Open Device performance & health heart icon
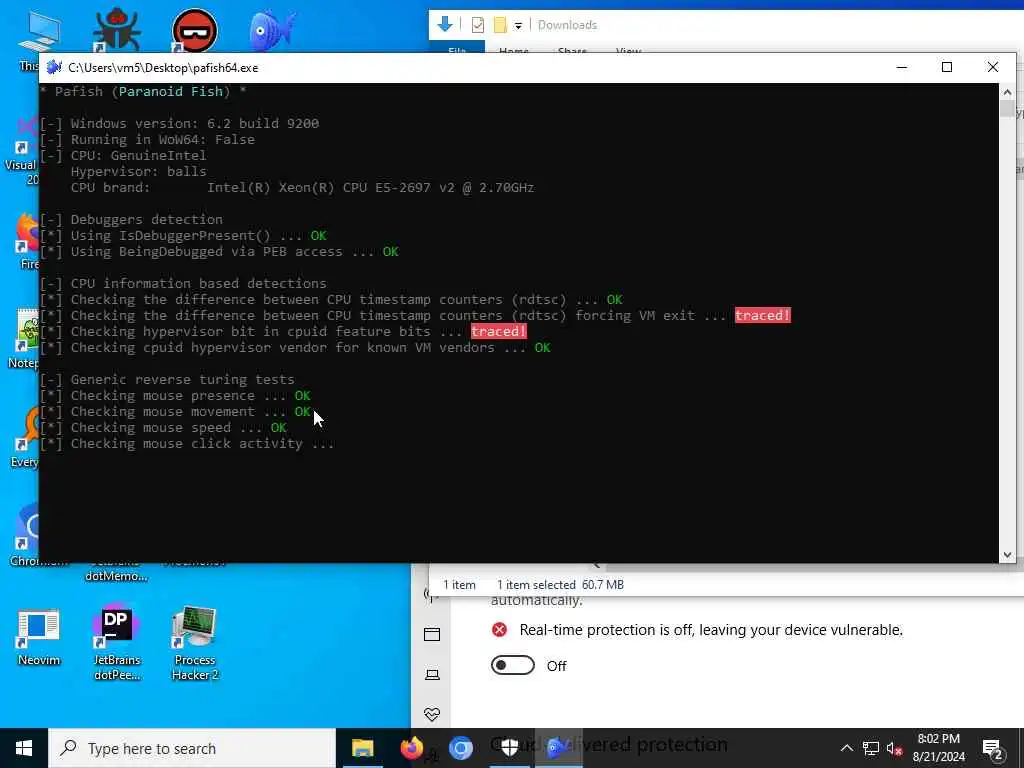This screenshot has height=768, width=1024. [432, 714]
